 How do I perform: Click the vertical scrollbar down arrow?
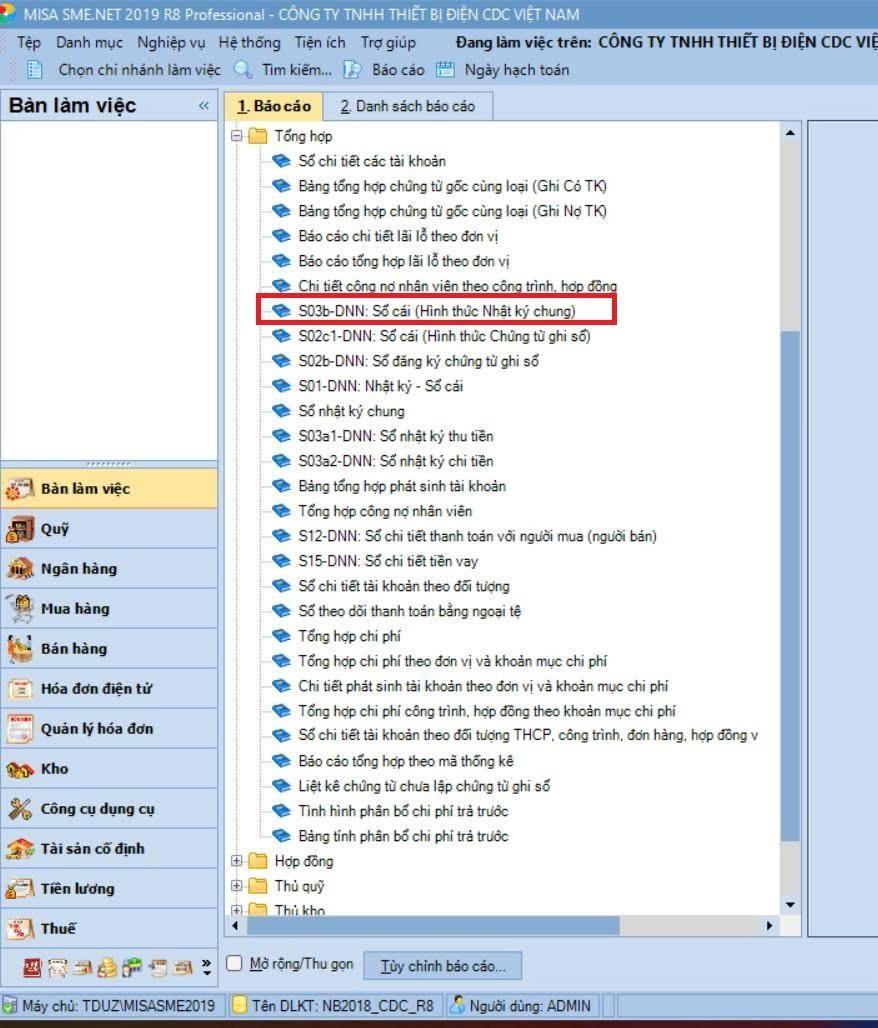pyautogui.click(x=791, y=905)
